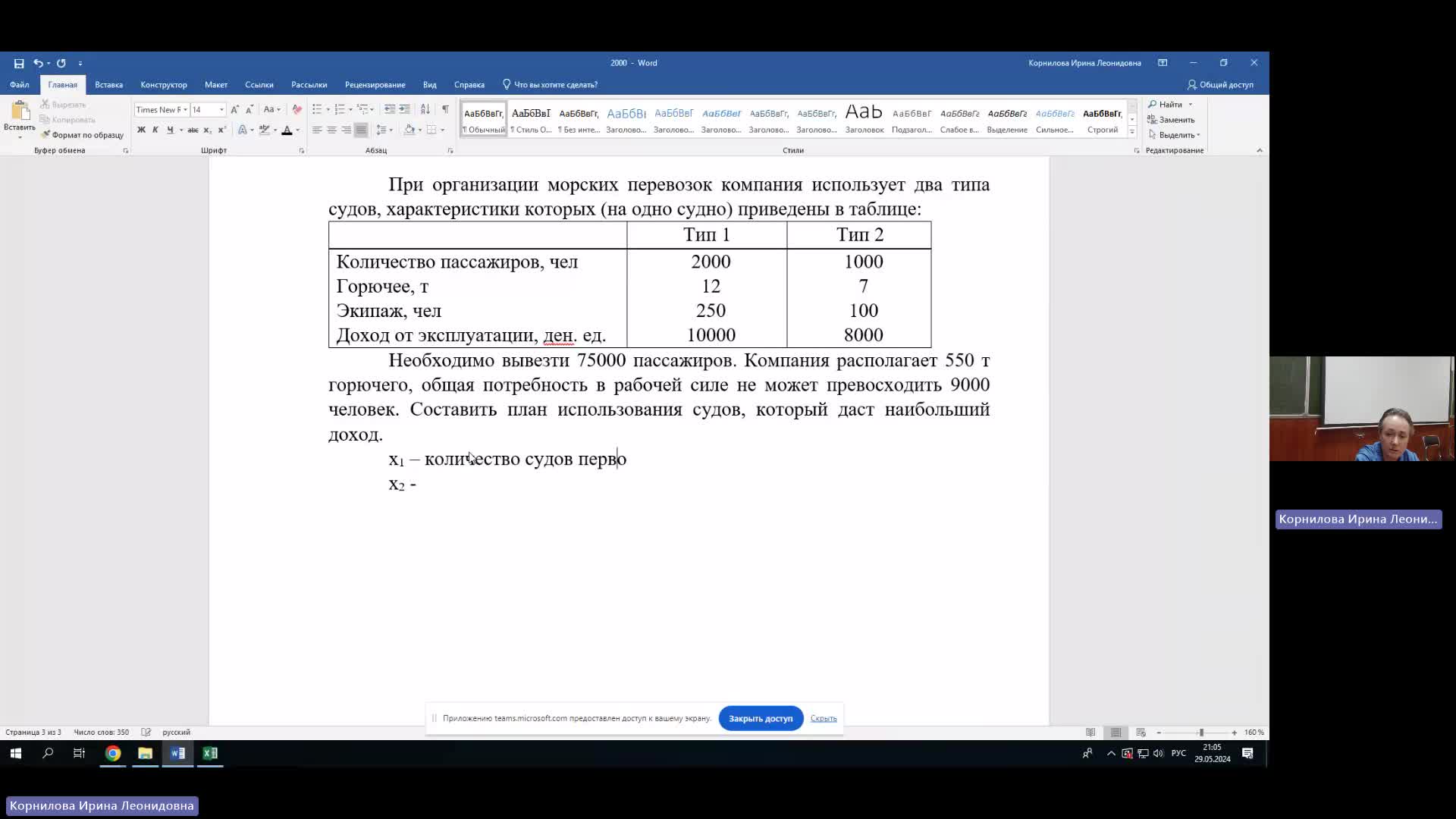Toggle Justify alignment
The height and width of the screenshot is (819, 1456).
tap(361, 130)
